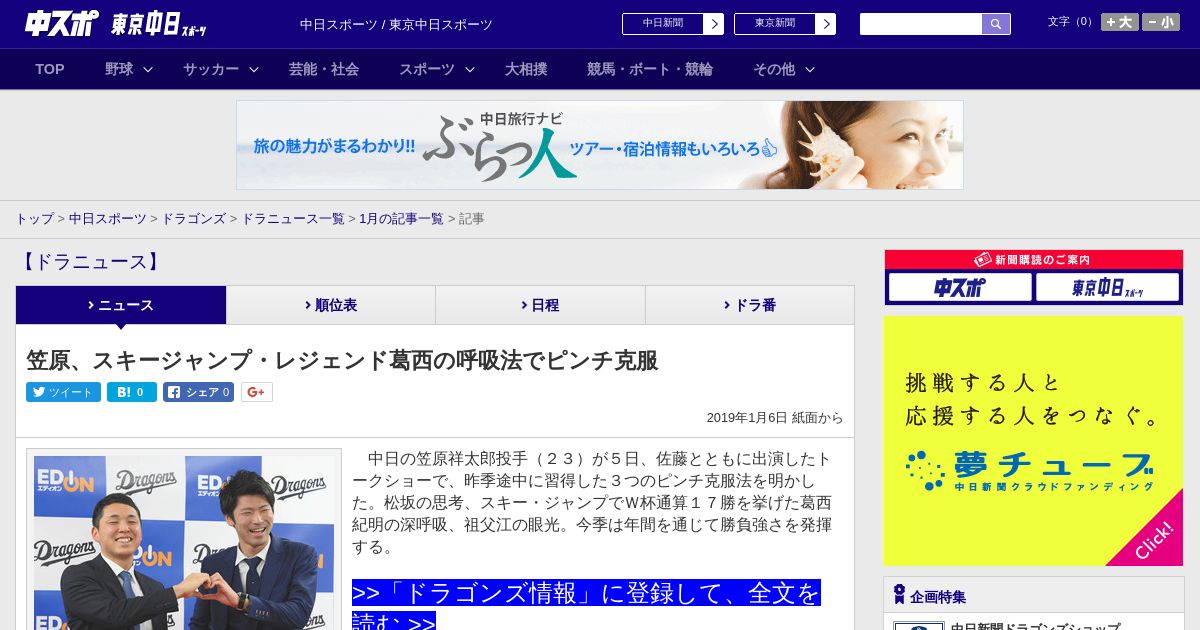The width and height of the screenshot is (1200, 630).
Task: Open the その他 navigation menu
Action: (x=774, y=69)
